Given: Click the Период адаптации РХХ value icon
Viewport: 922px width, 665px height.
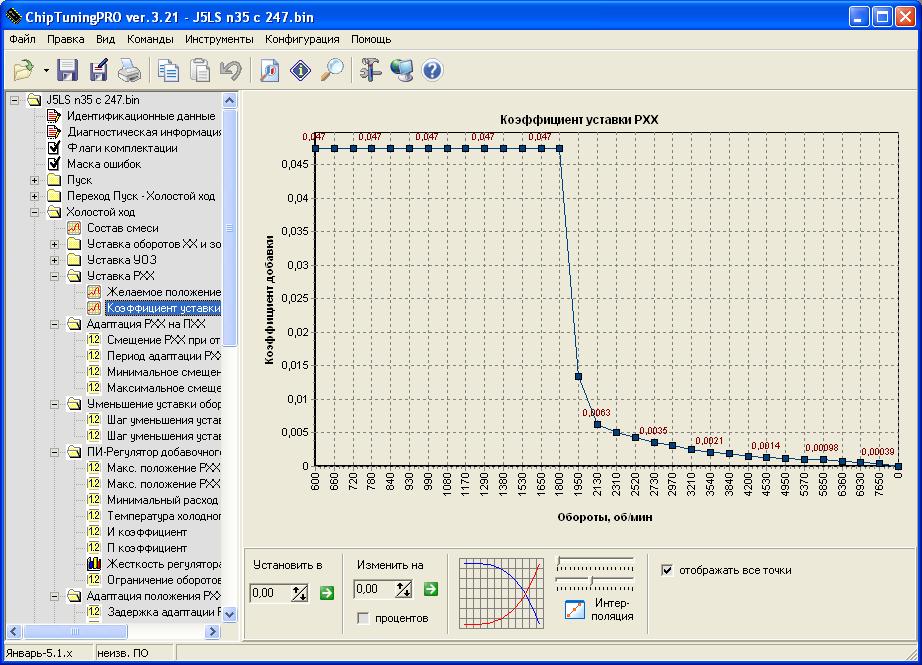Looking at the screenshot, I should (93, 356).
